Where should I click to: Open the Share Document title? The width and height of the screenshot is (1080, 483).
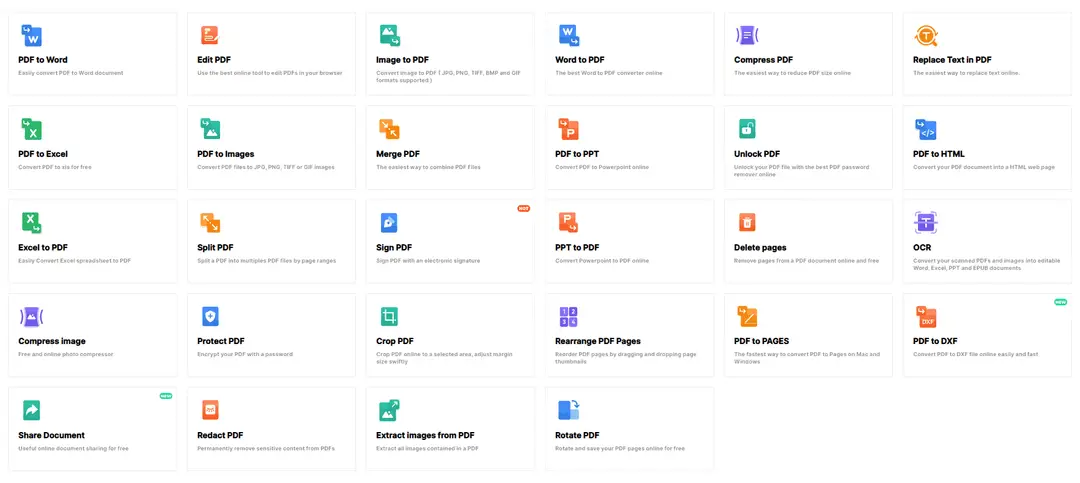(52, 435)
